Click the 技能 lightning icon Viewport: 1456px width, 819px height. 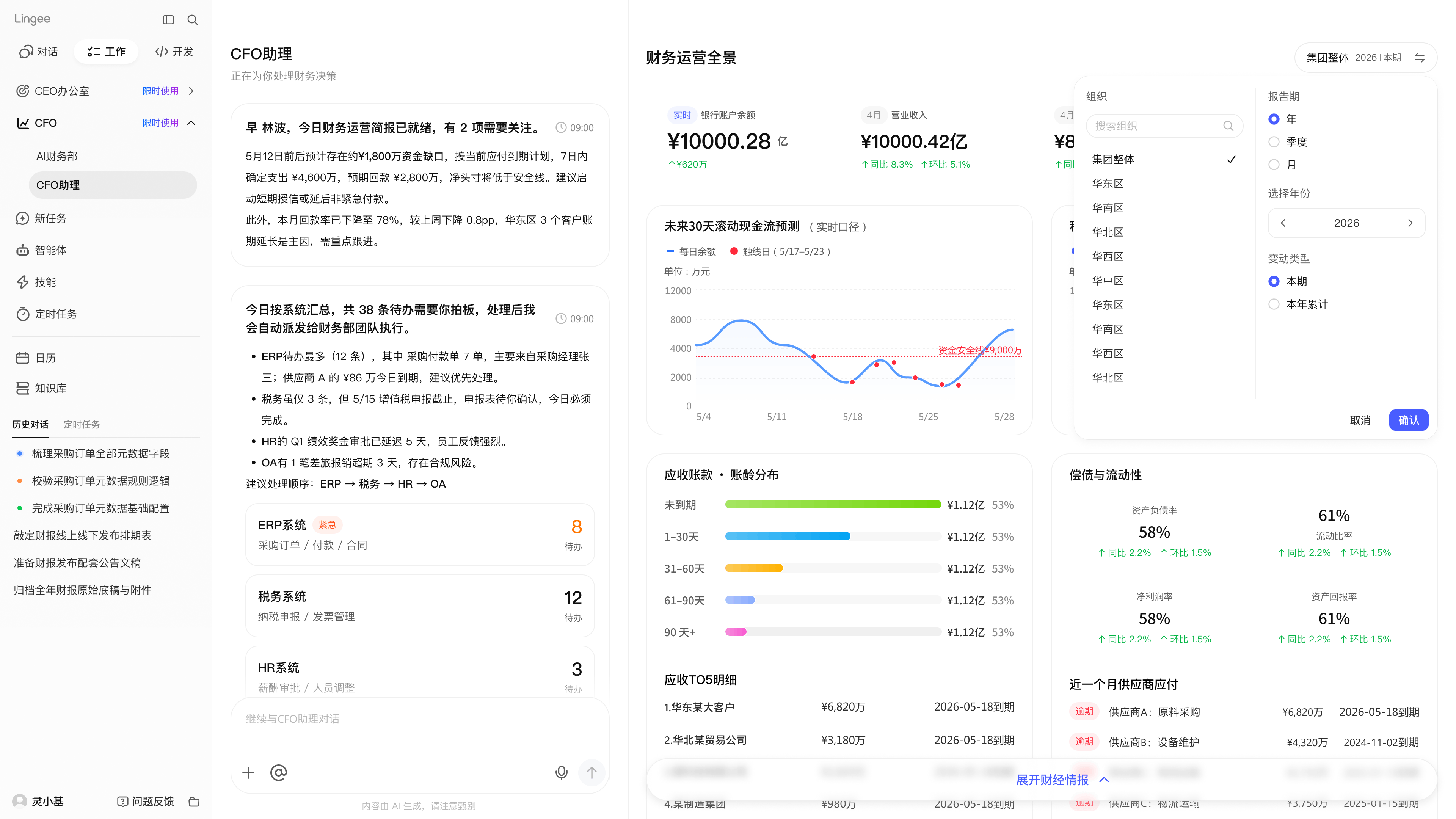click(22, 282)
